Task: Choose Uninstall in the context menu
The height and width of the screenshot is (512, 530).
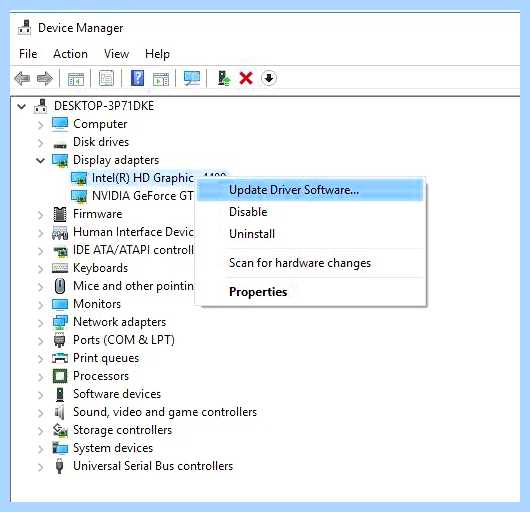Action: 310,234
